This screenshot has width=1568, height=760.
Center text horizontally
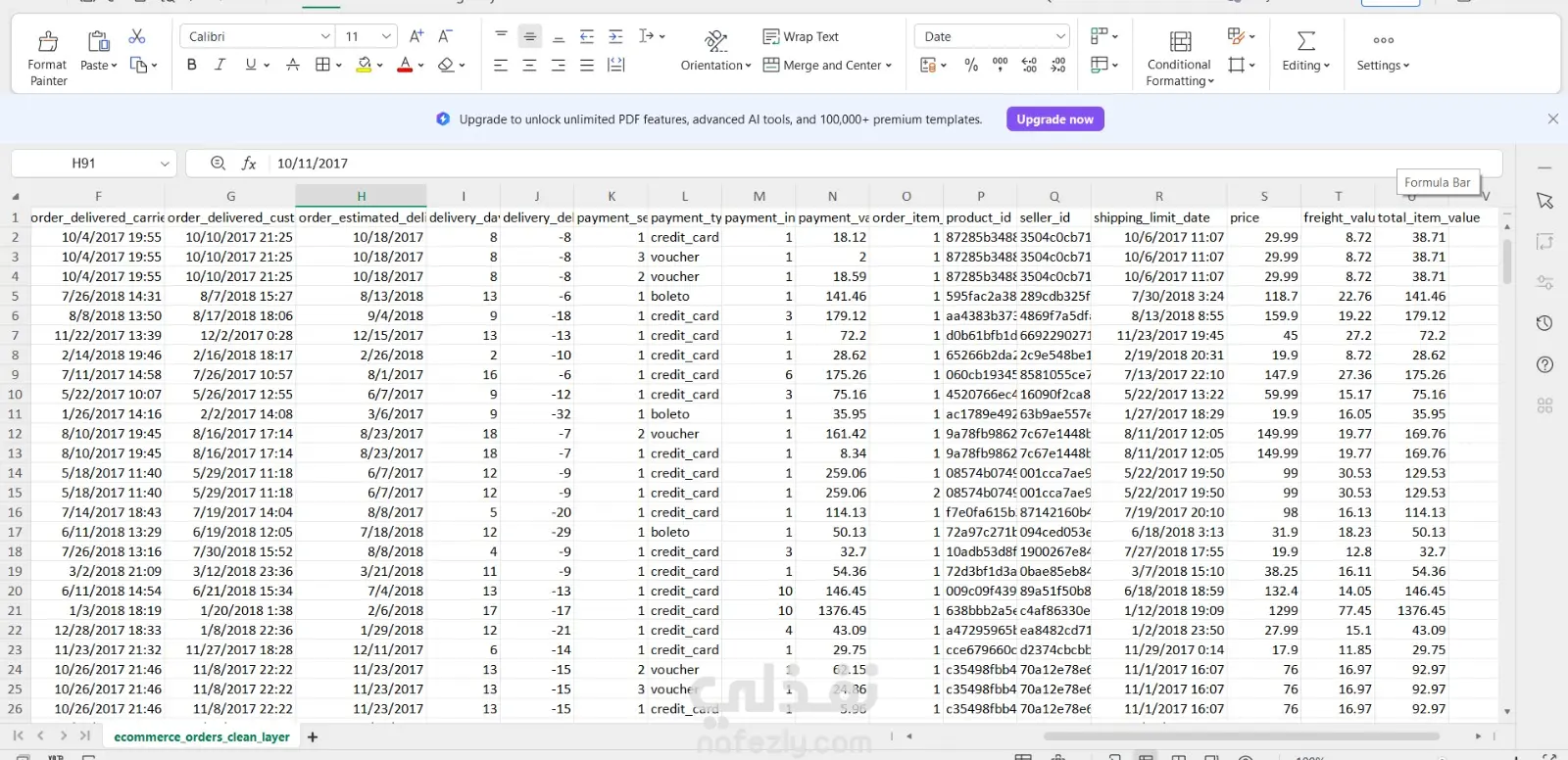[x=529, y=65]
